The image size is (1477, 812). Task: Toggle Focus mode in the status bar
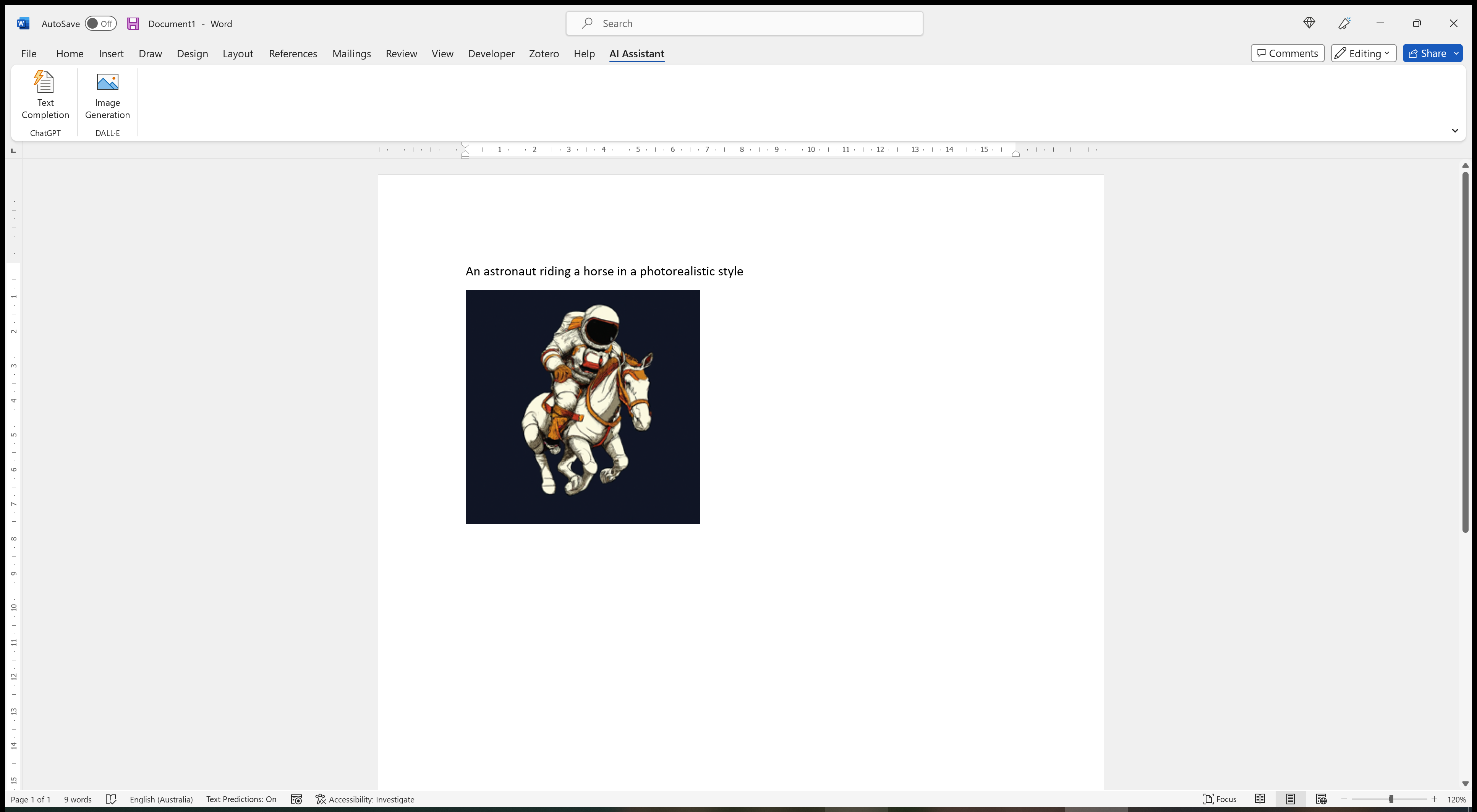(1220, 799)
